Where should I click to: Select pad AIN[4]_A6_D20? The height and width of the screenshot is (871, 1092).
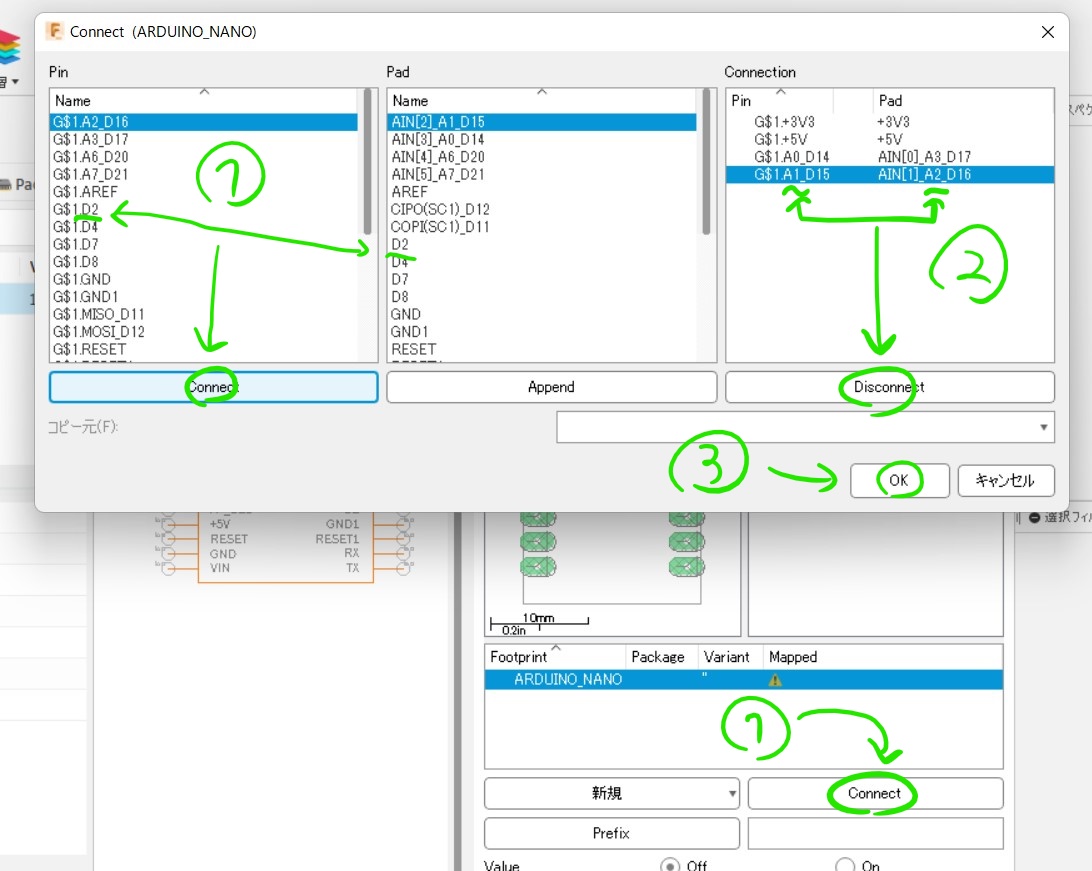pyautogui.click(x=542, y=157)
